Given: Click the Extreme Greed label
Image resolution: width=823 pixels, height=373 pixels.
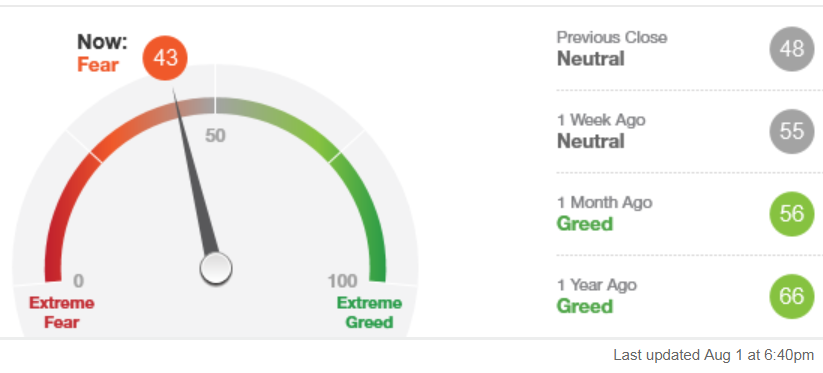Looking at the screenshot, I should click(370, 313).
